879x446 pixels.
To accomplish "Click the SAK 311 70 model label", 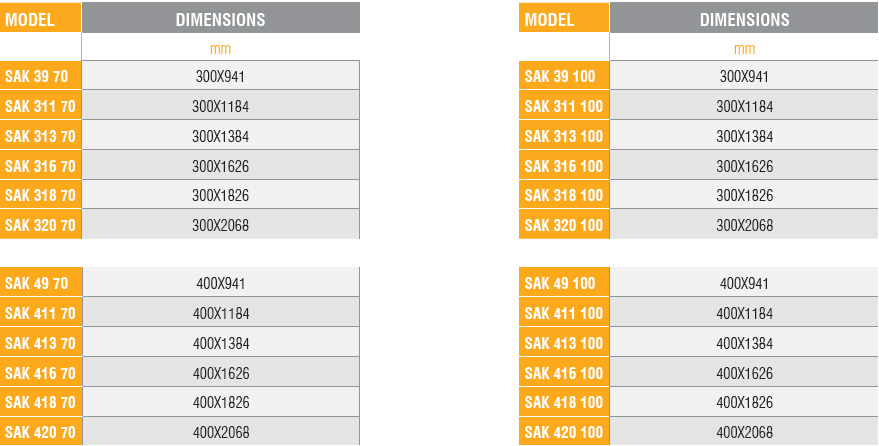I will point(40,106).
